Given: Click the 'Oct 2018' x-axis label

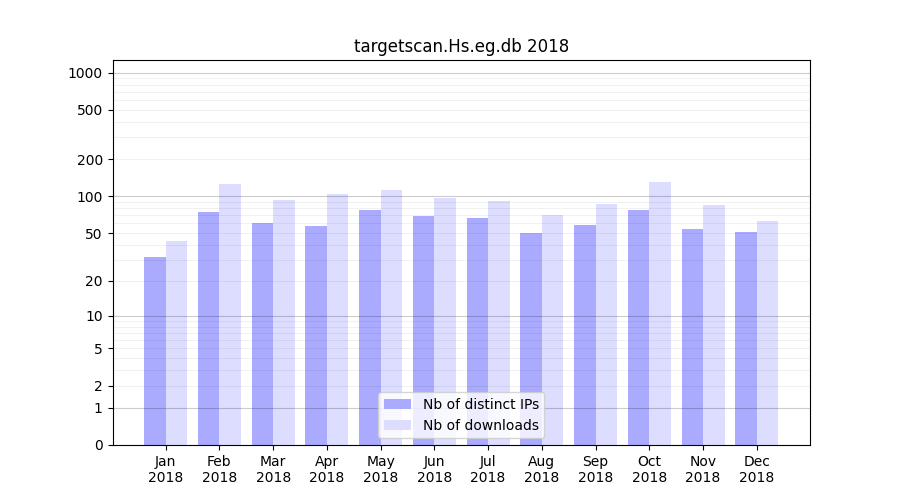Looking at the screenshot, I should click(x=649, y=469).
